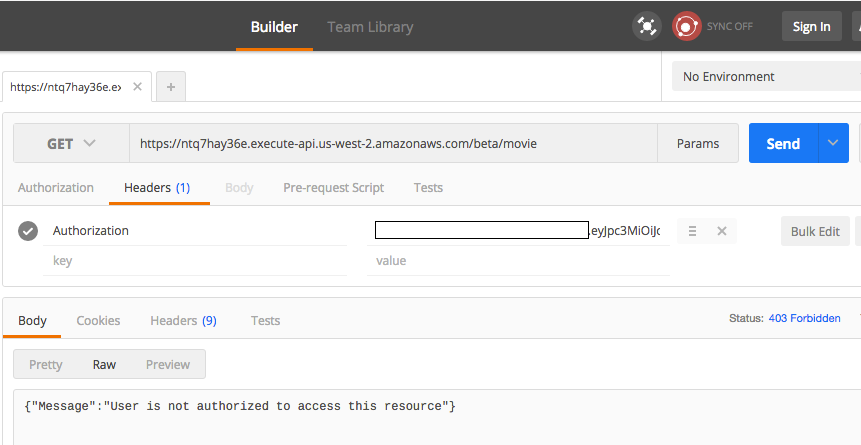The image size is (861, 445).
Task: Open the request Tests tab
Action: coord(428,187)
